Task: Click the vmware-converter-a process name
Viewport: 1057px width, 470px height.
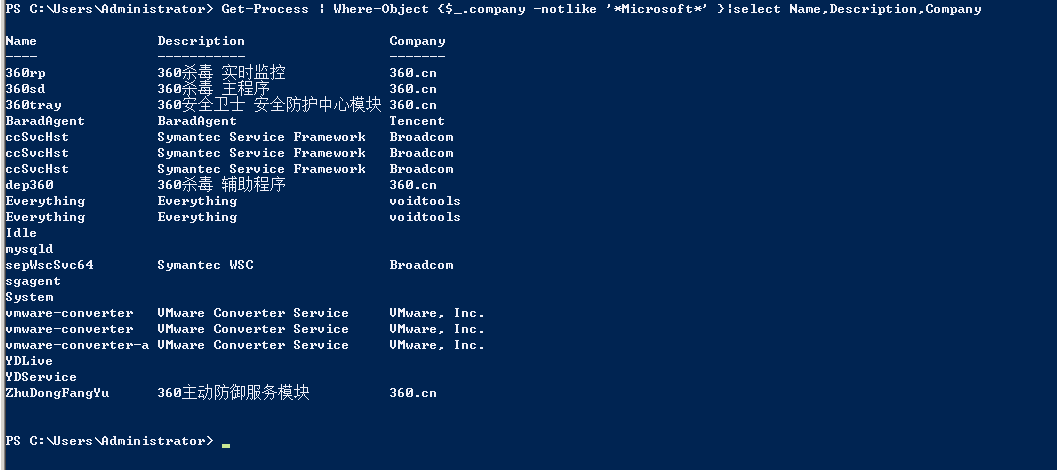Action: tap(77, 345)
